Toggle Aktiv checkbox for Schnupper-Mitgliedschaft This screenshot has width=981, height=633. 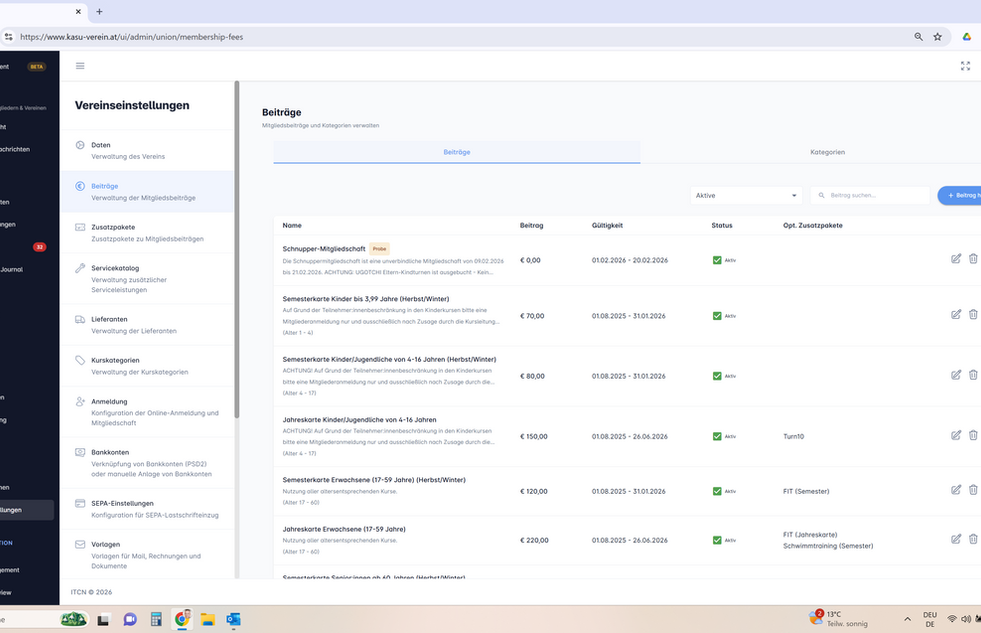click(717, 260)
